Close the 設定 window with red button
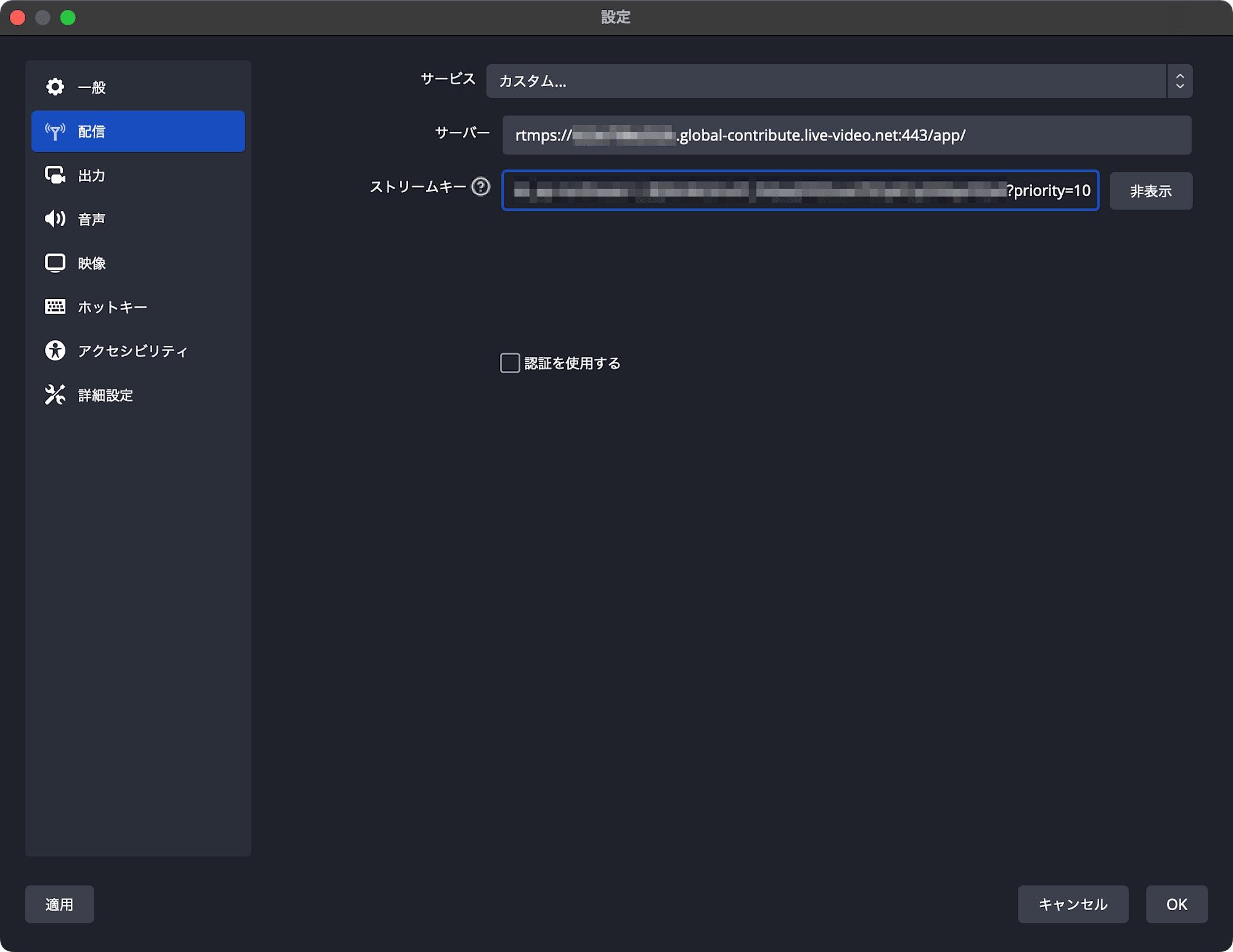The image size is (1233, 952). tap(18, 17)
